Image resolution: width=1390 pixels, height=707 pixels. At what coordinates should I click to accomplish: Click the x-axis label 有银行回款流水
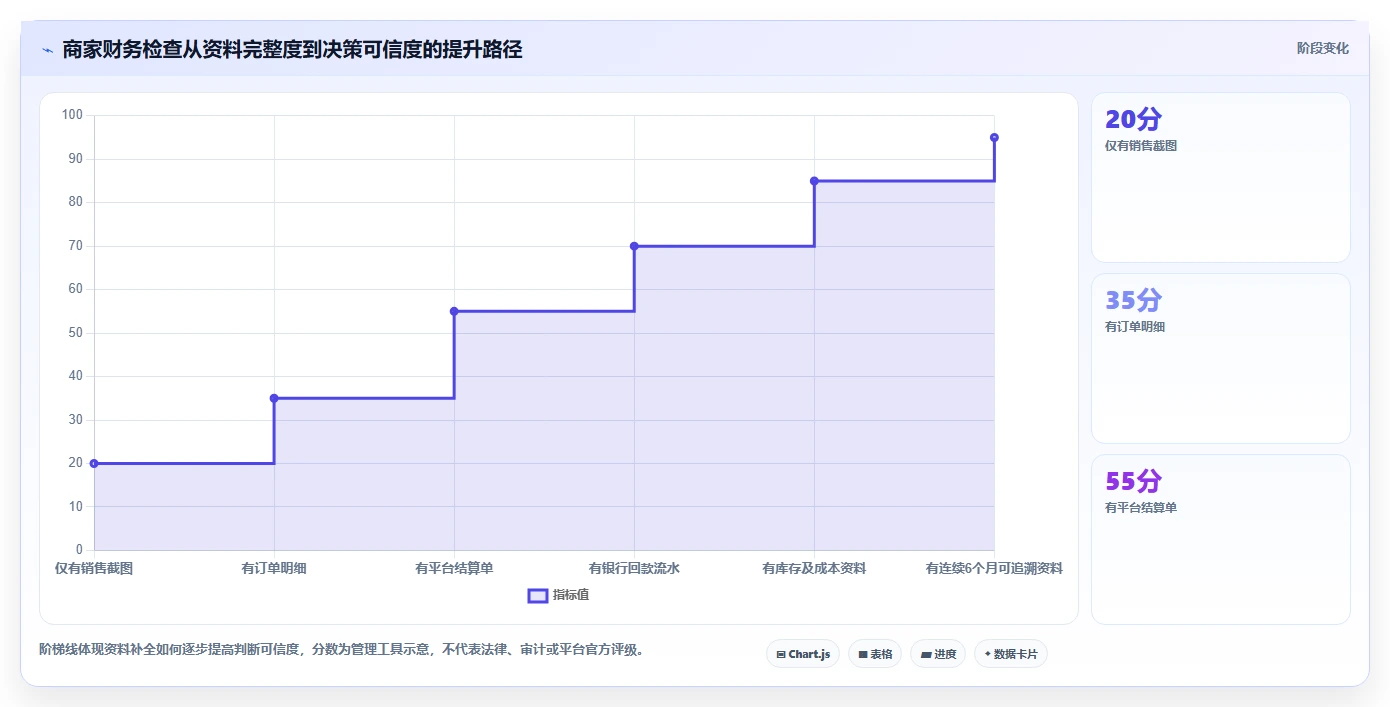634,568
